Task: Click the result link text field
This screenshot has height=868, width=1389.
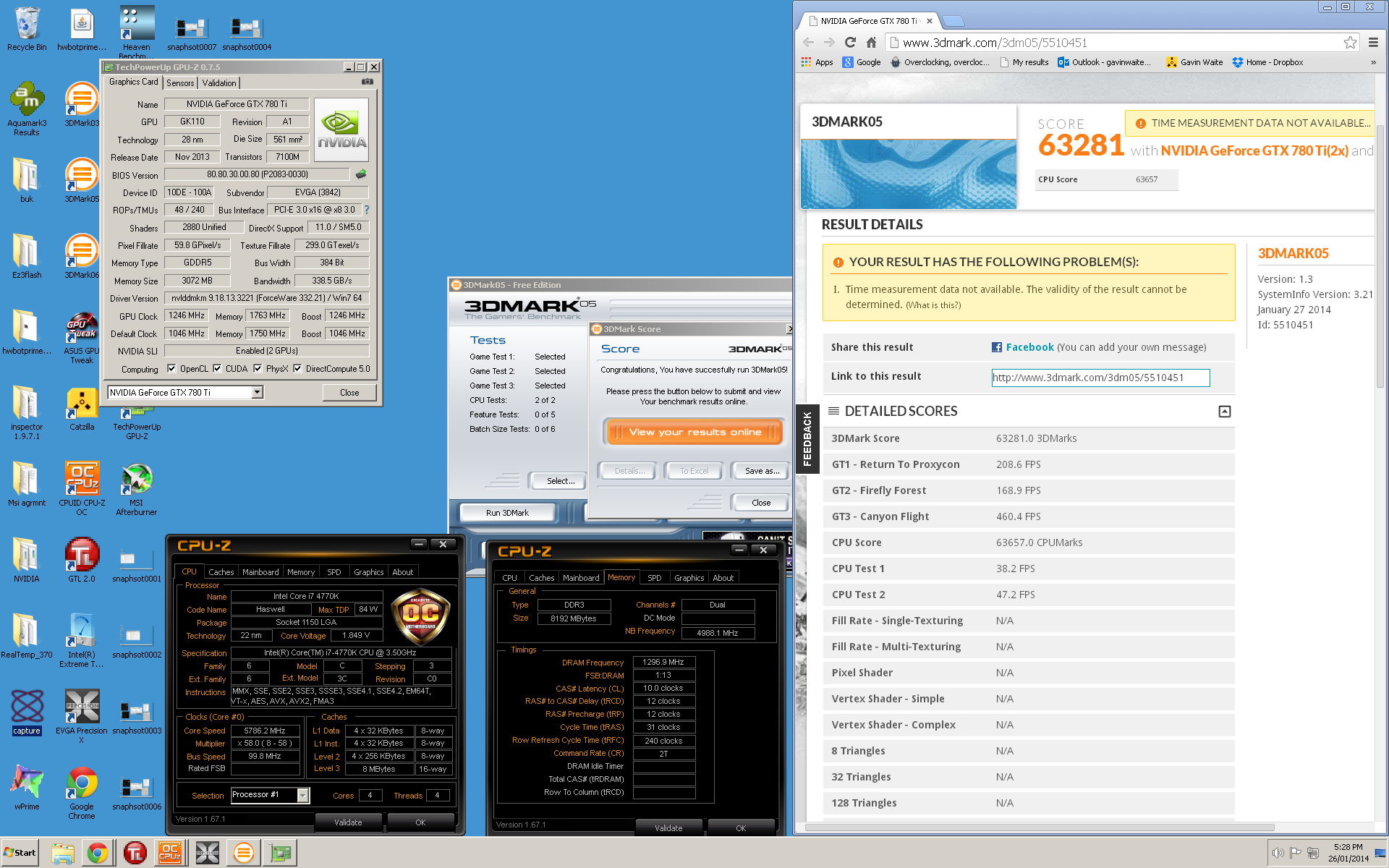Action: click(1100, 378)
